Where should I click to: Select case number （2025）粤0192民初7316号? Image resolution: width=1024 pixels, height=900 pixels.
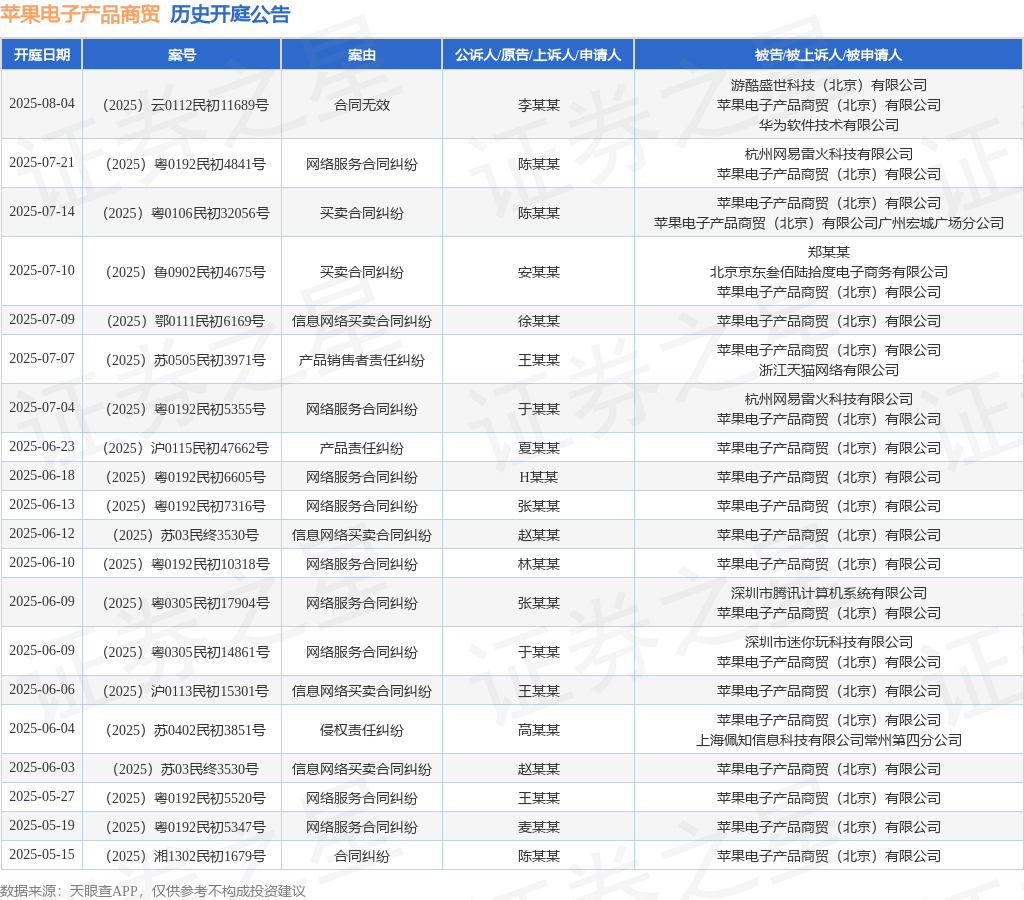(x=185, y=506)
